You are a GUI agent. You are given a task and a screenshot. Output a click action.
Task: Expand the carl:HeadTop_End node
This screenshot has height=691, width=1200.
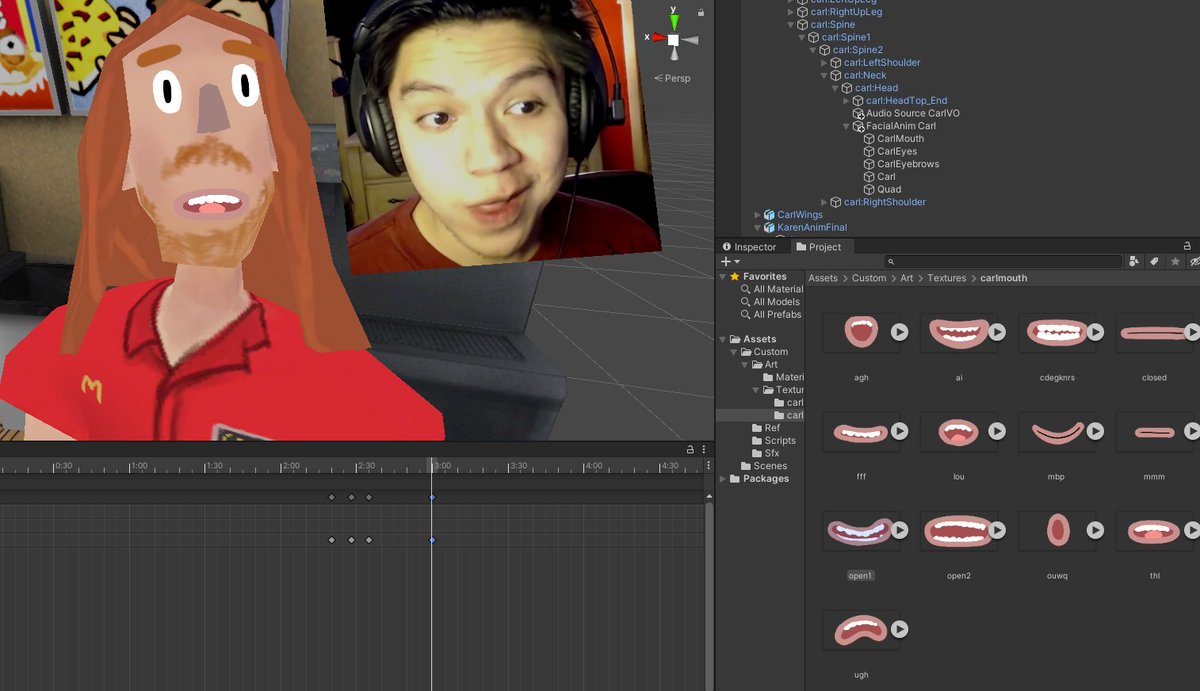(846, 100)
